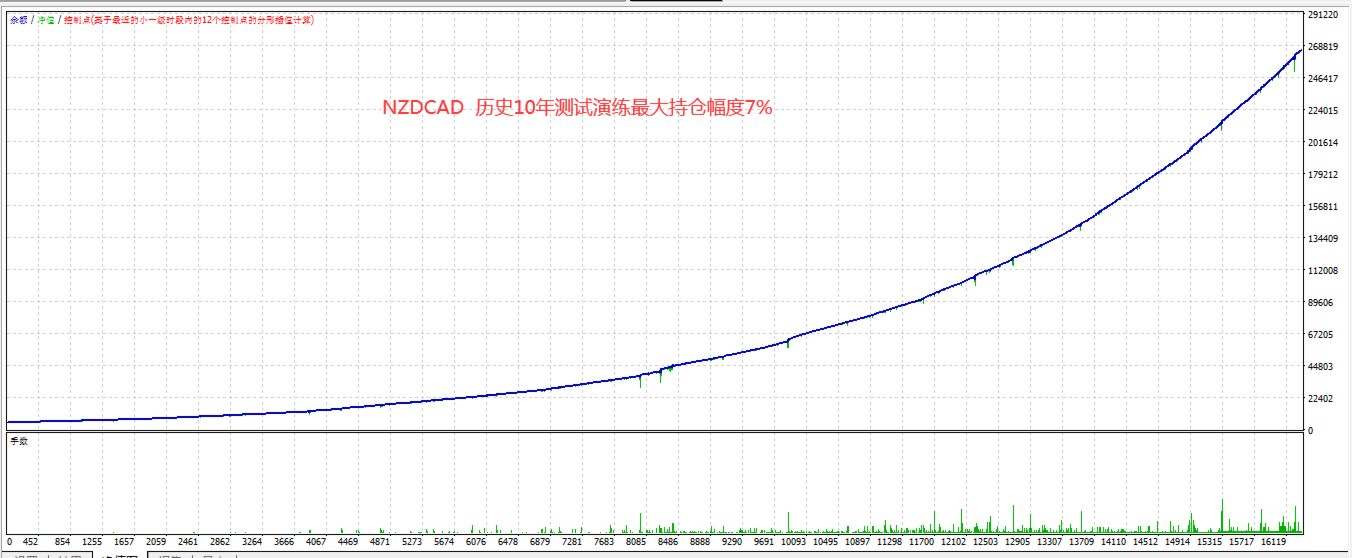Click the 6478 tick label on the trade axis
Viewport: 1352px width, 558px height.
coord(508,542)
